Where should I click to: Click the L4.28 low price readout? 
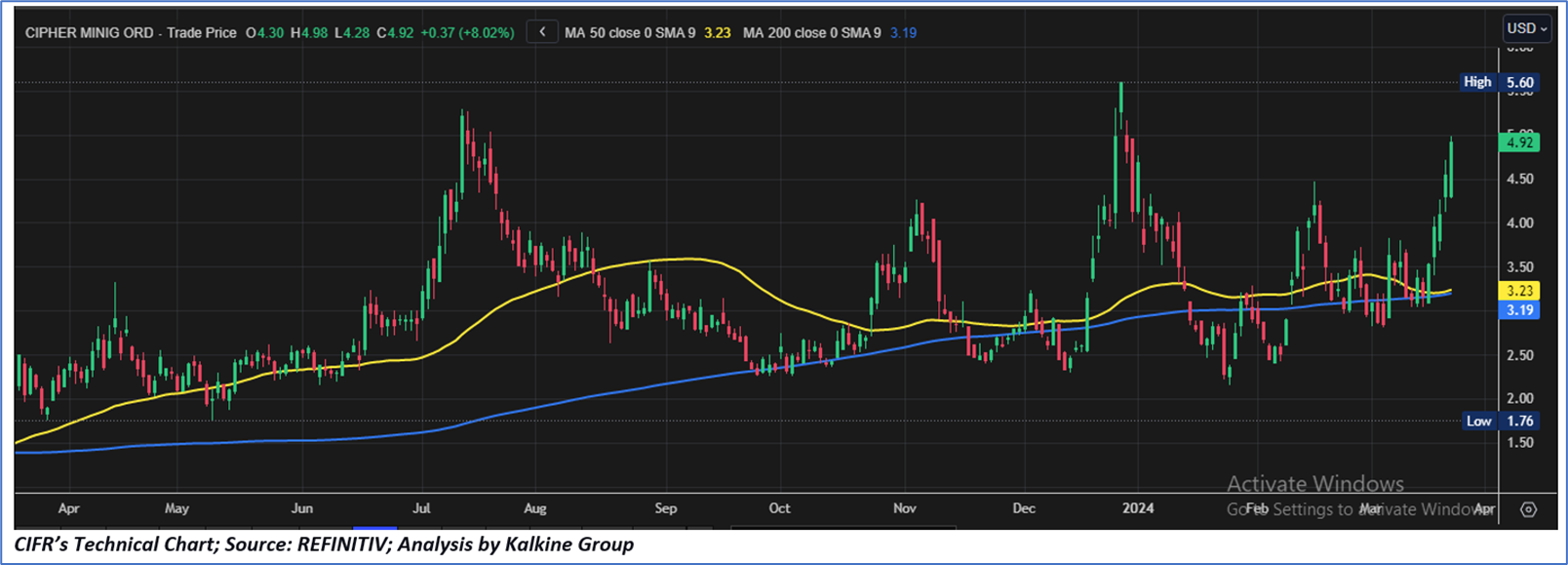click(x=352, y=32)
